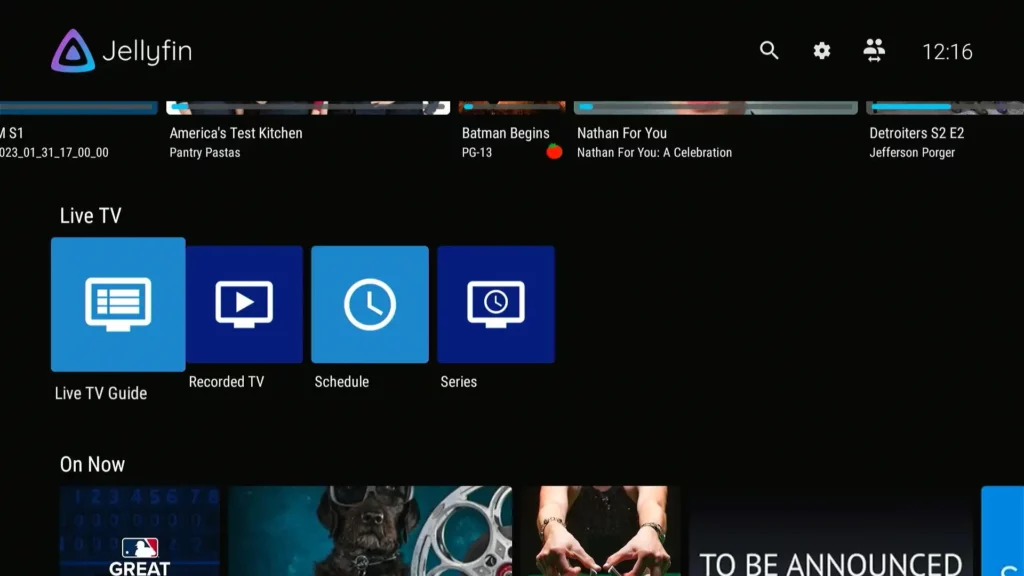Select the Detroiters S2 E2 title
1024x576 pixels.
916,133
